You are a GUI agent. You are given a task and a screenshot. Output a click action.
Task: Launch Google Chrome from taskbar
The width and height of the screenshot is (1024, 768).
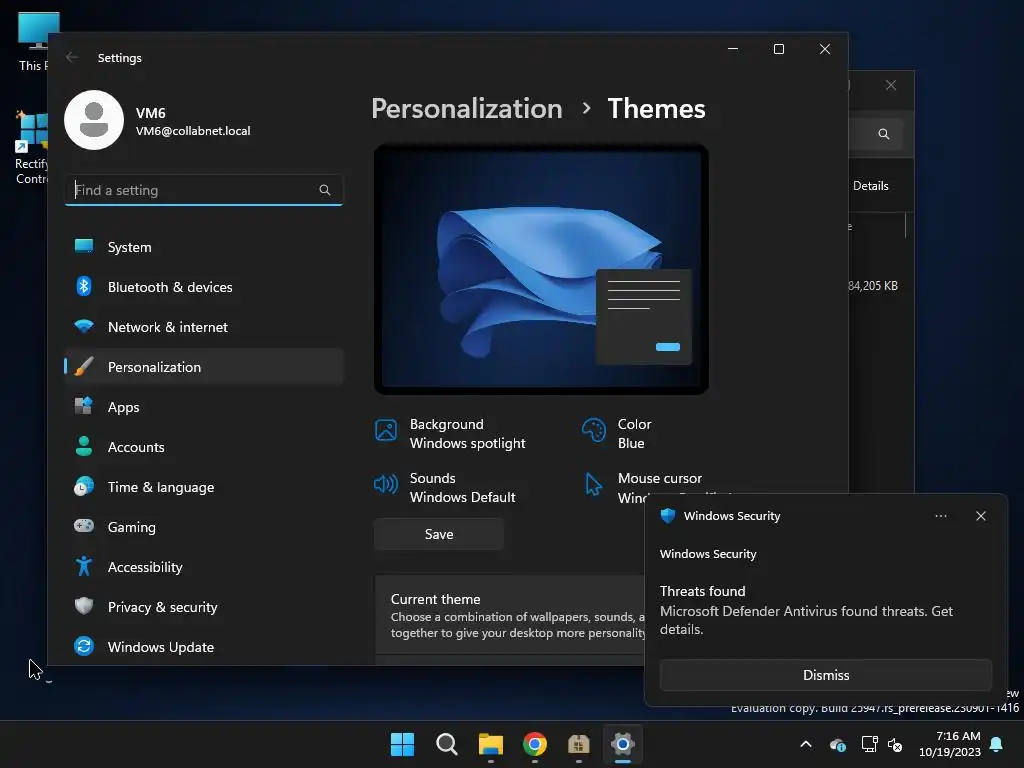pyautogui.click(x=535, y=744)
